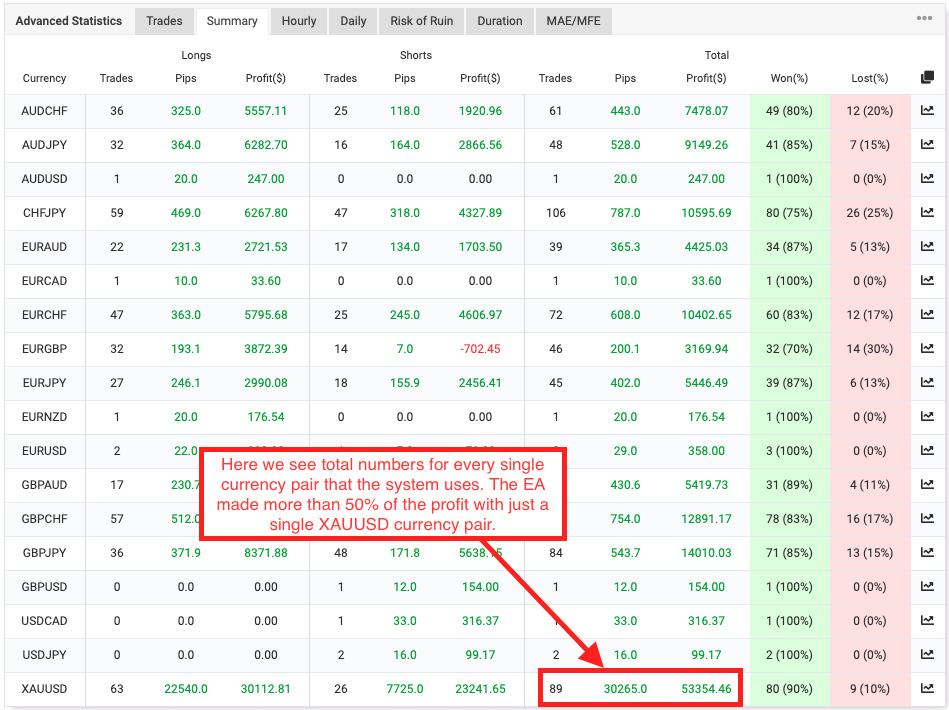Click the CHFJPY total profit 10595.69
The width and height of the screenshot is (949, 710).
(706, 212)
